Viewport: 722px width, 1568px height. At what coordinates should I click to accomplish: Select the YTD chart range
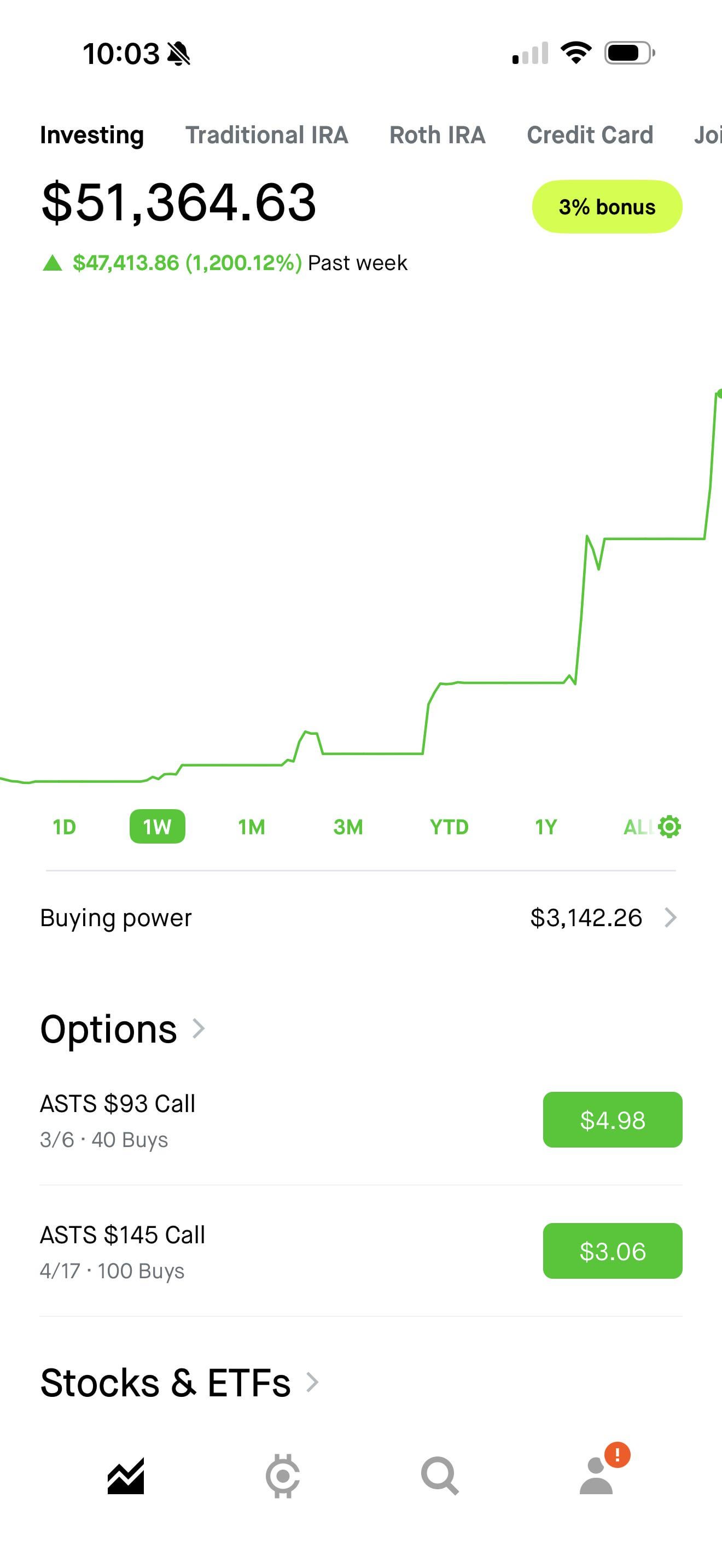(x=449, y=827)
